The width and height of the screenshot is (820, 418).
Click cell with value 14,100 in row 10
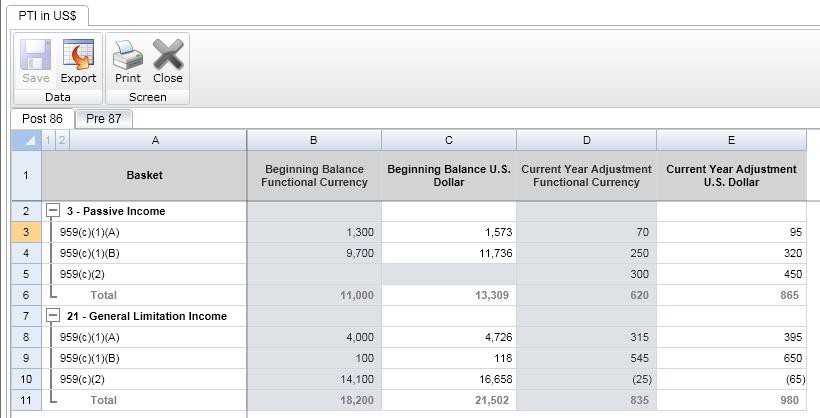(x=314, y=379)
